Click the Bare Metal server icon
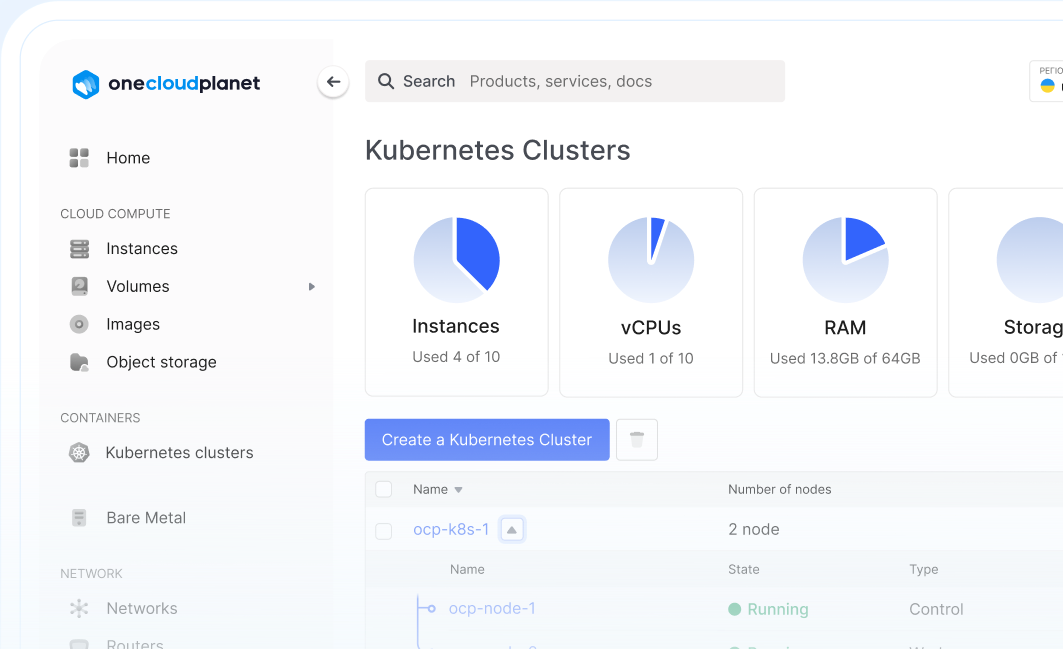1063x649 pixels. pyautogui.click(x=79, y=518)
